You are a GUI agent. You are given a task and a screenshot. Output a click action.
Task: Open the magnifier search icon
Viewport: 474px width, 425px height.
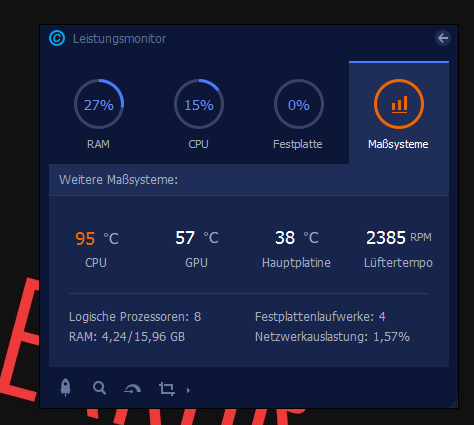pyautogui.click(x=99, y=388)
